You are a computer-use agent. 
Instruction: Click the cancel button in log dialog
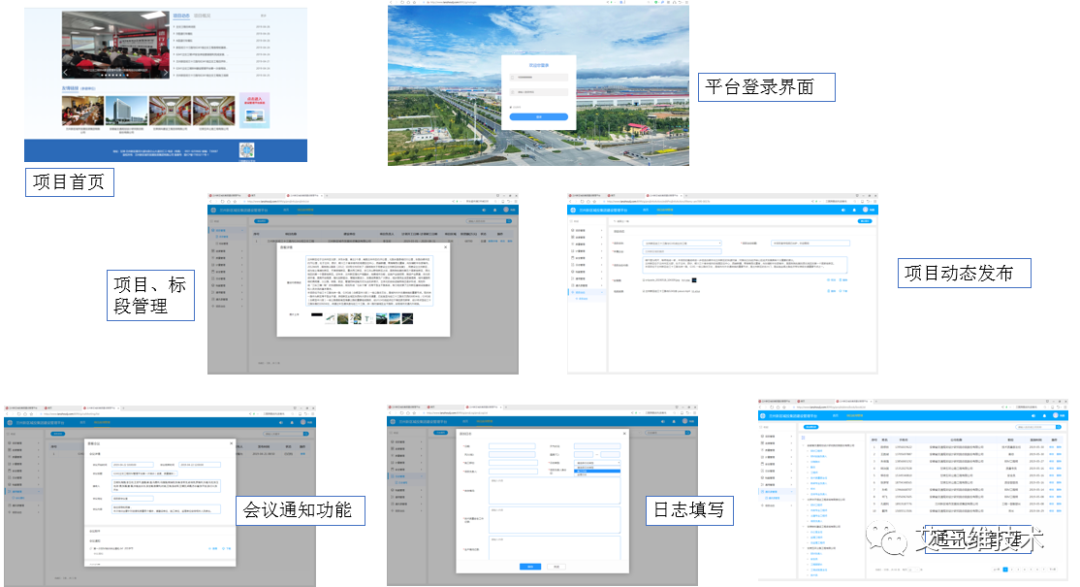point(557,566)
